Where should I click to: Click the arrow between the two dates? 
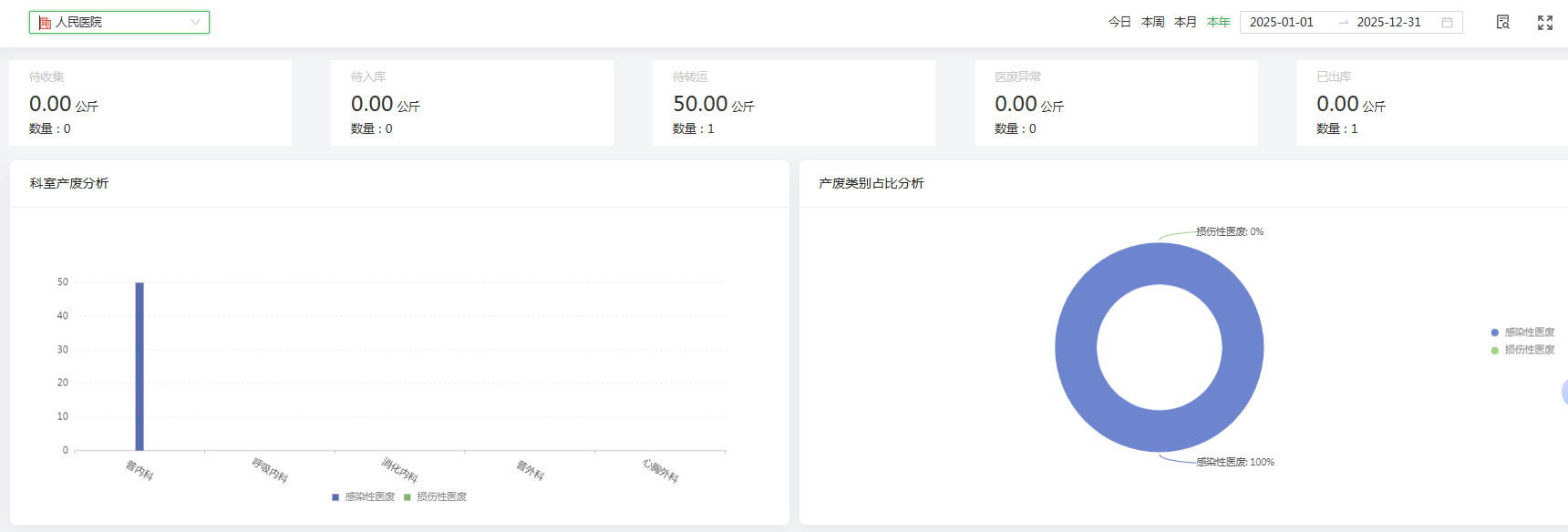tap(1343, 23)
